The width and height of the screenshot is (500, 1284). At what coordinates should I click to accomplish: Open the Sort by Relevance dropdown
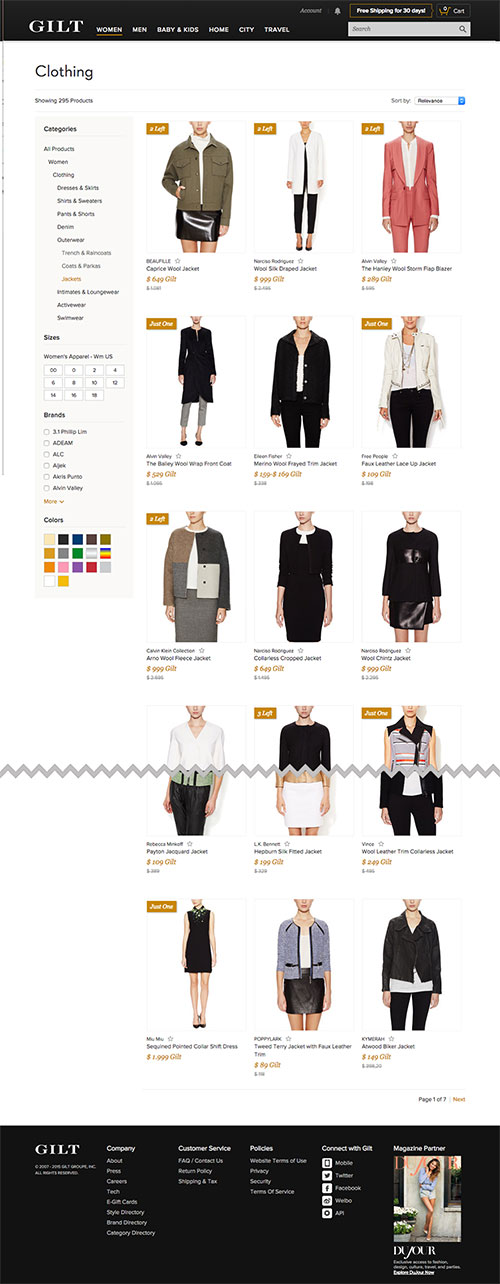tap(440, 101)
